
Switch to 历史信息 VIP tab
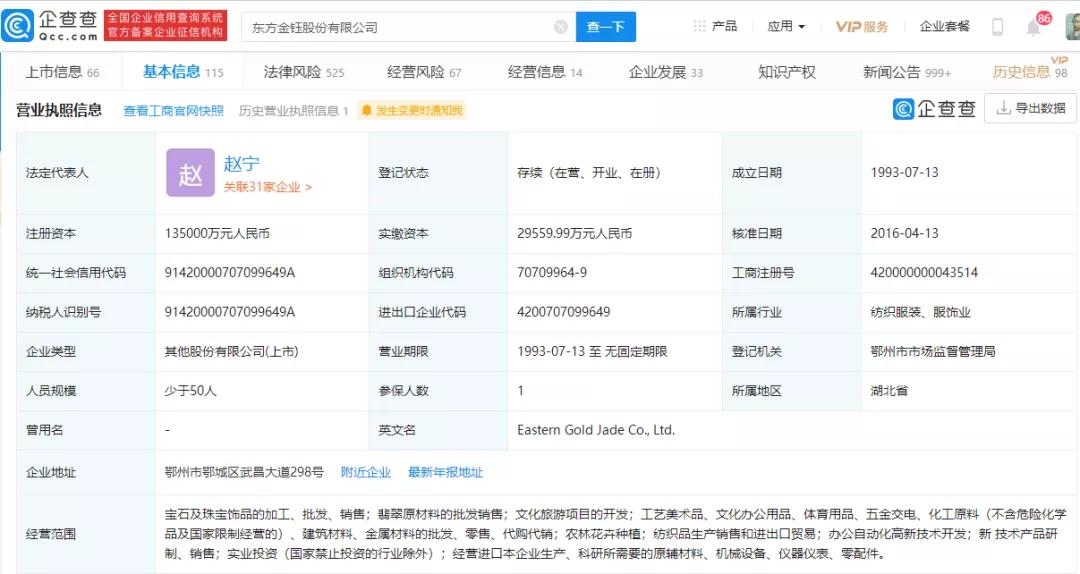(1030, 70)
